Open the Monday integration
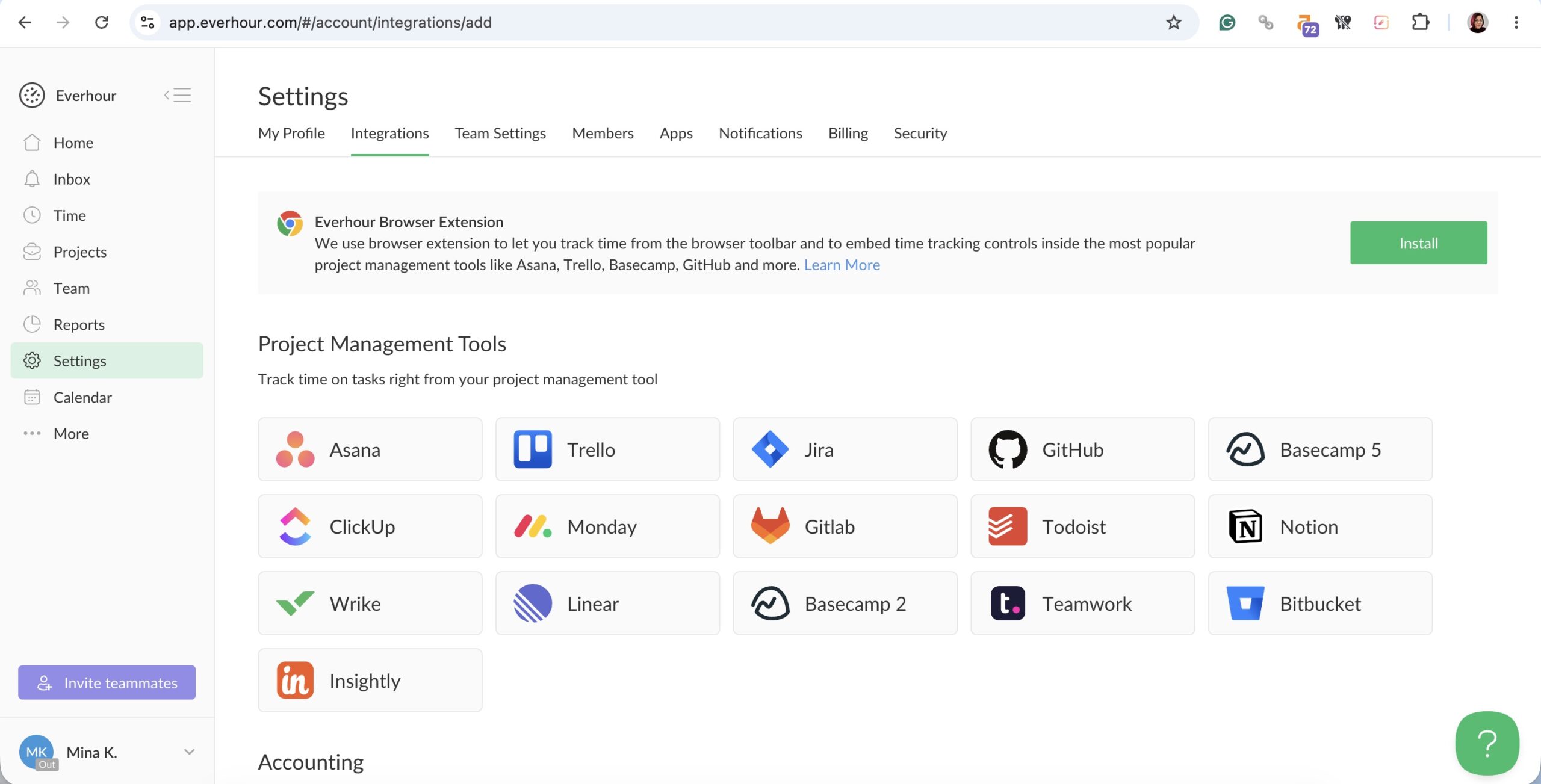Viewport: 1541px width, 784px height. (607, 526)
